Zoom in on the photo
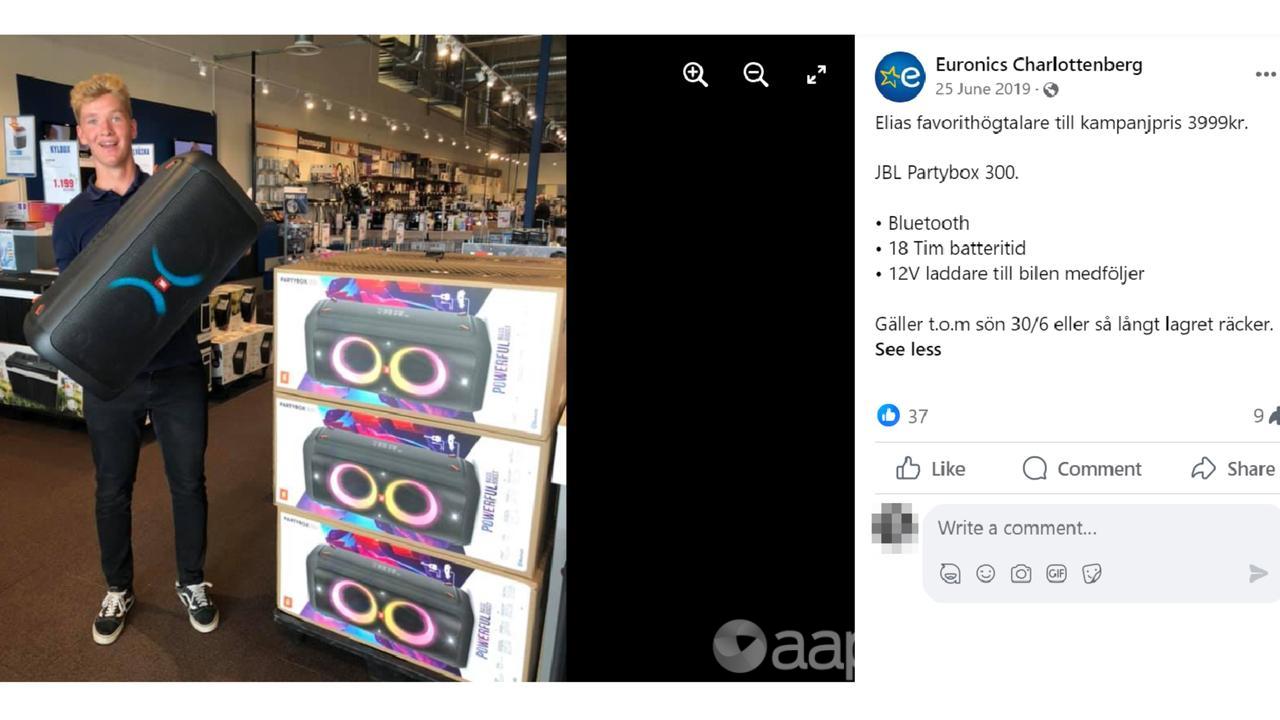This screenshot has height=720, width=1280. click(695, 74)
